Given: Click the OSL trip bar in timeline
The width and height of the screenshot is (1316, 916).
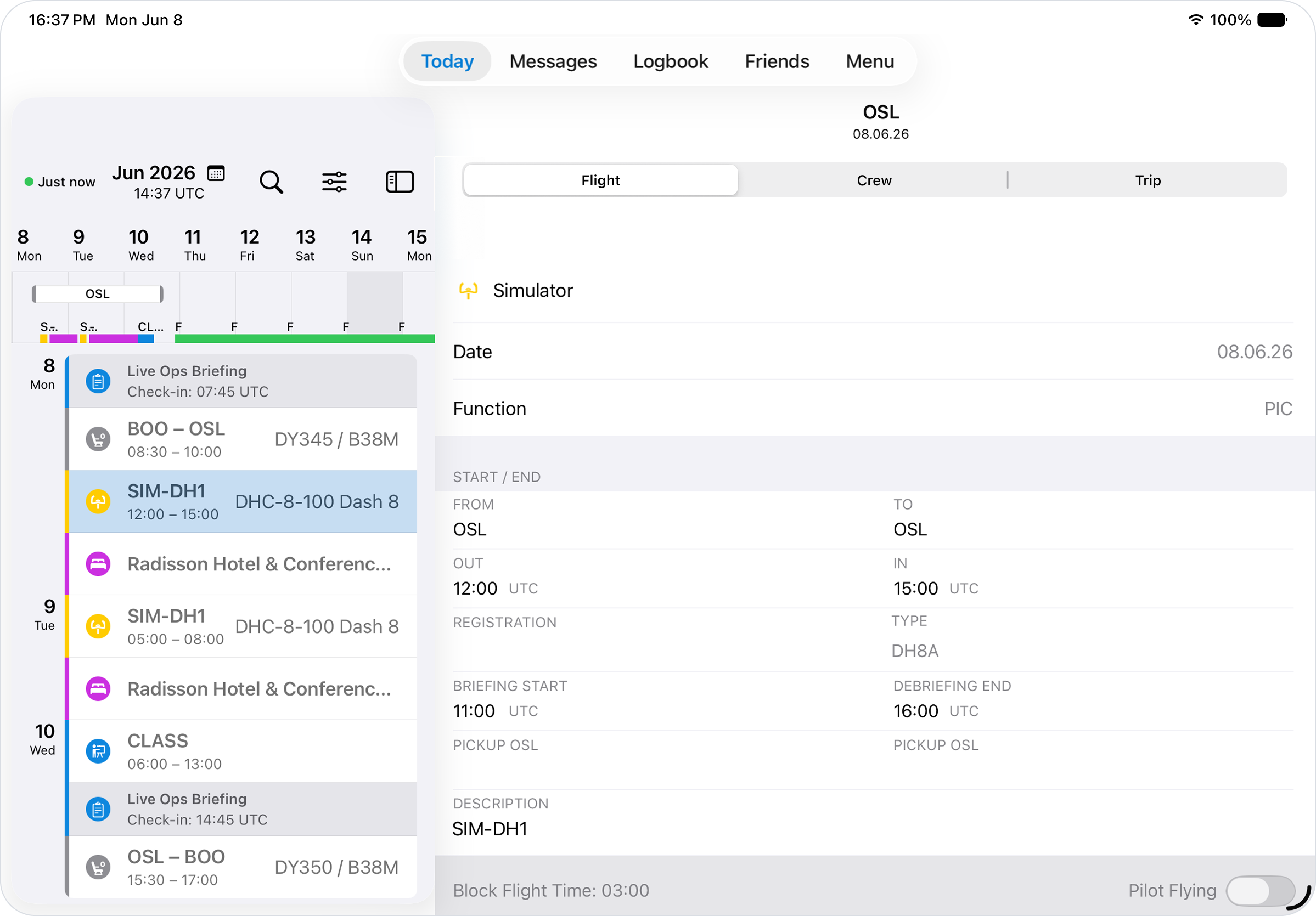Looking at the screenshot, I should point(98,294).
